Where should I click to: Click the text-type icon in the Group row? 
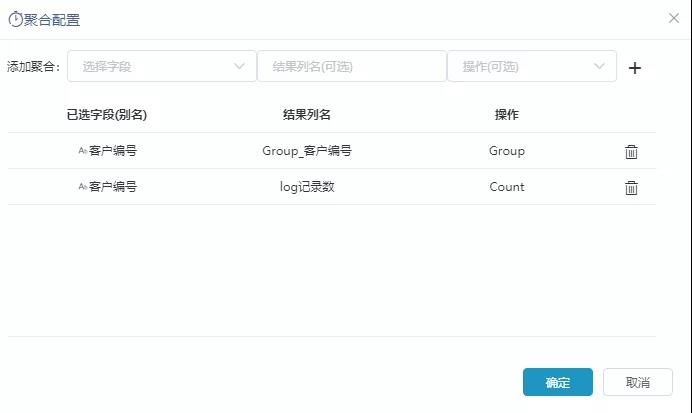(x=83, y=151)
